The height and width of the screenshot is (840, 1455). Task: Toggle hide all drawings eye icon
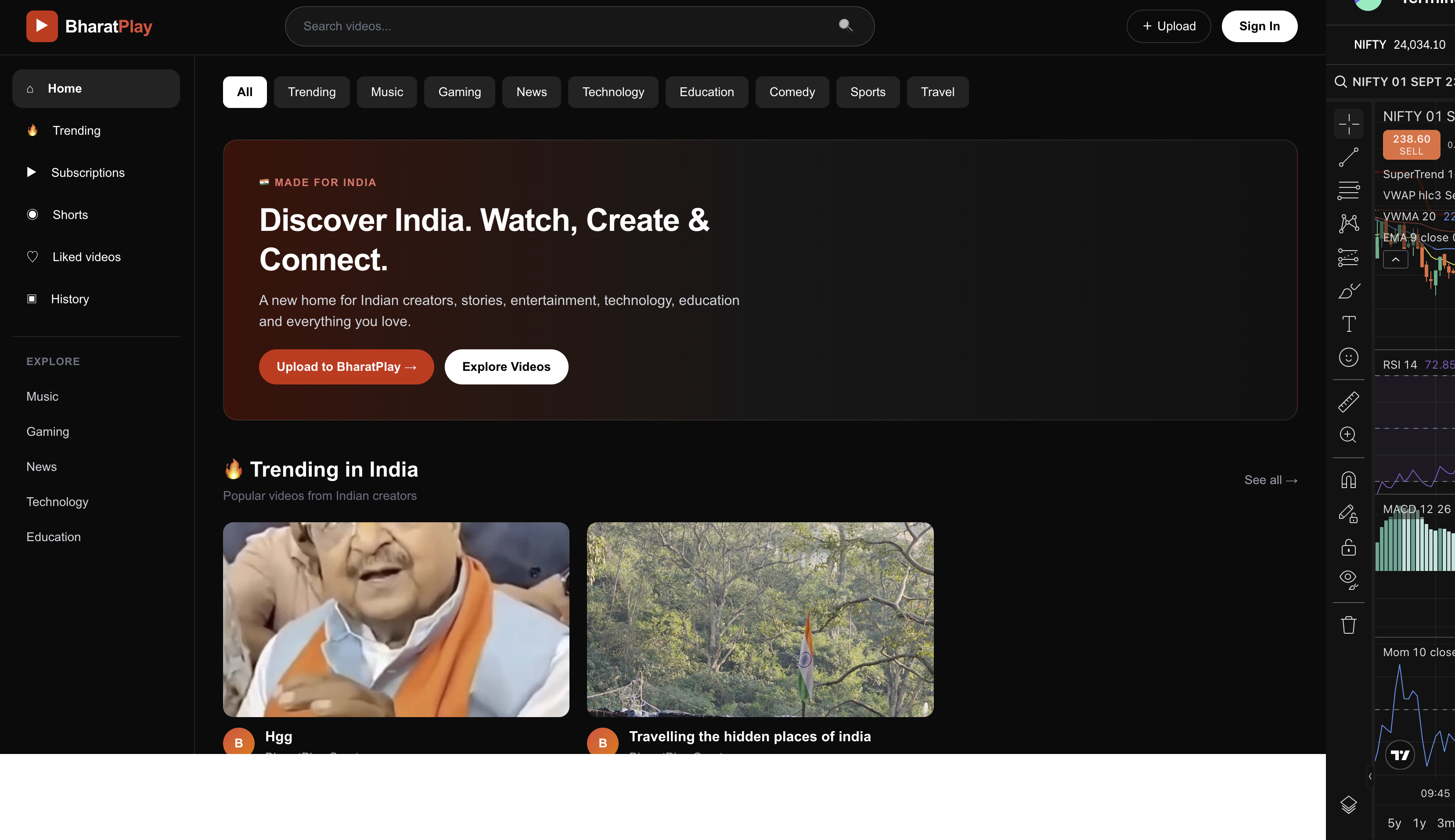(1349, 580)
